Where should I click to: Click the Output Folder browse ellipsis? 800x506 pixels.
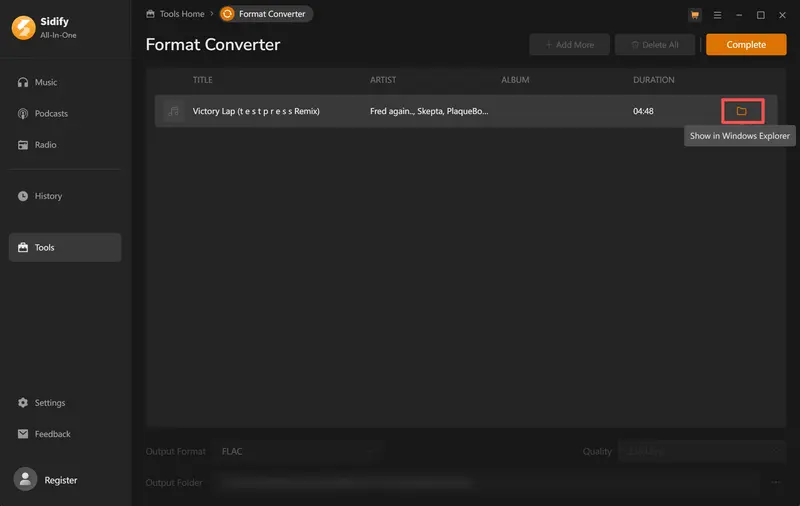click(776, 482)
